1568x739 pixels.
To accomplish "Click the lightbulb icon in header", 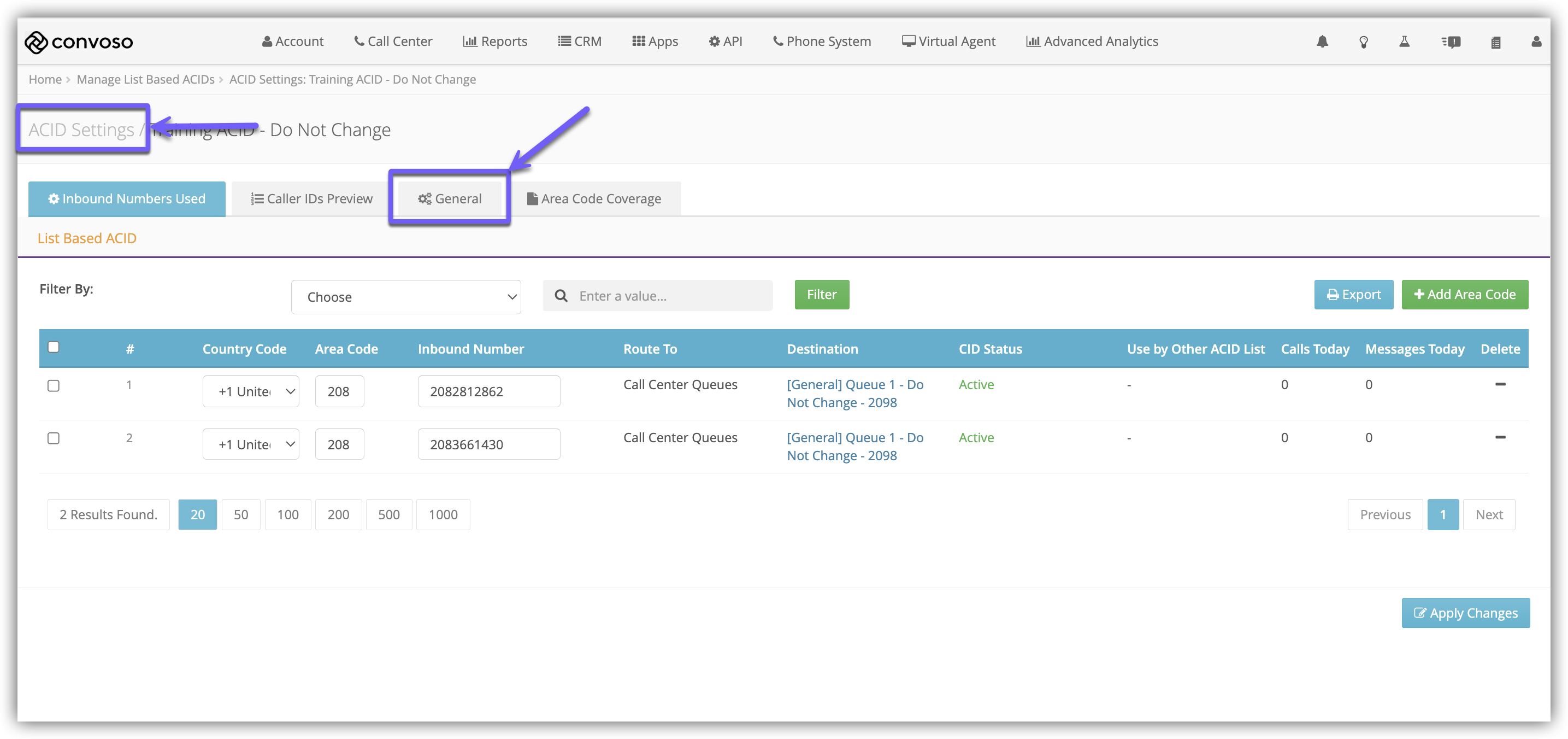I will pos(1364,42).
